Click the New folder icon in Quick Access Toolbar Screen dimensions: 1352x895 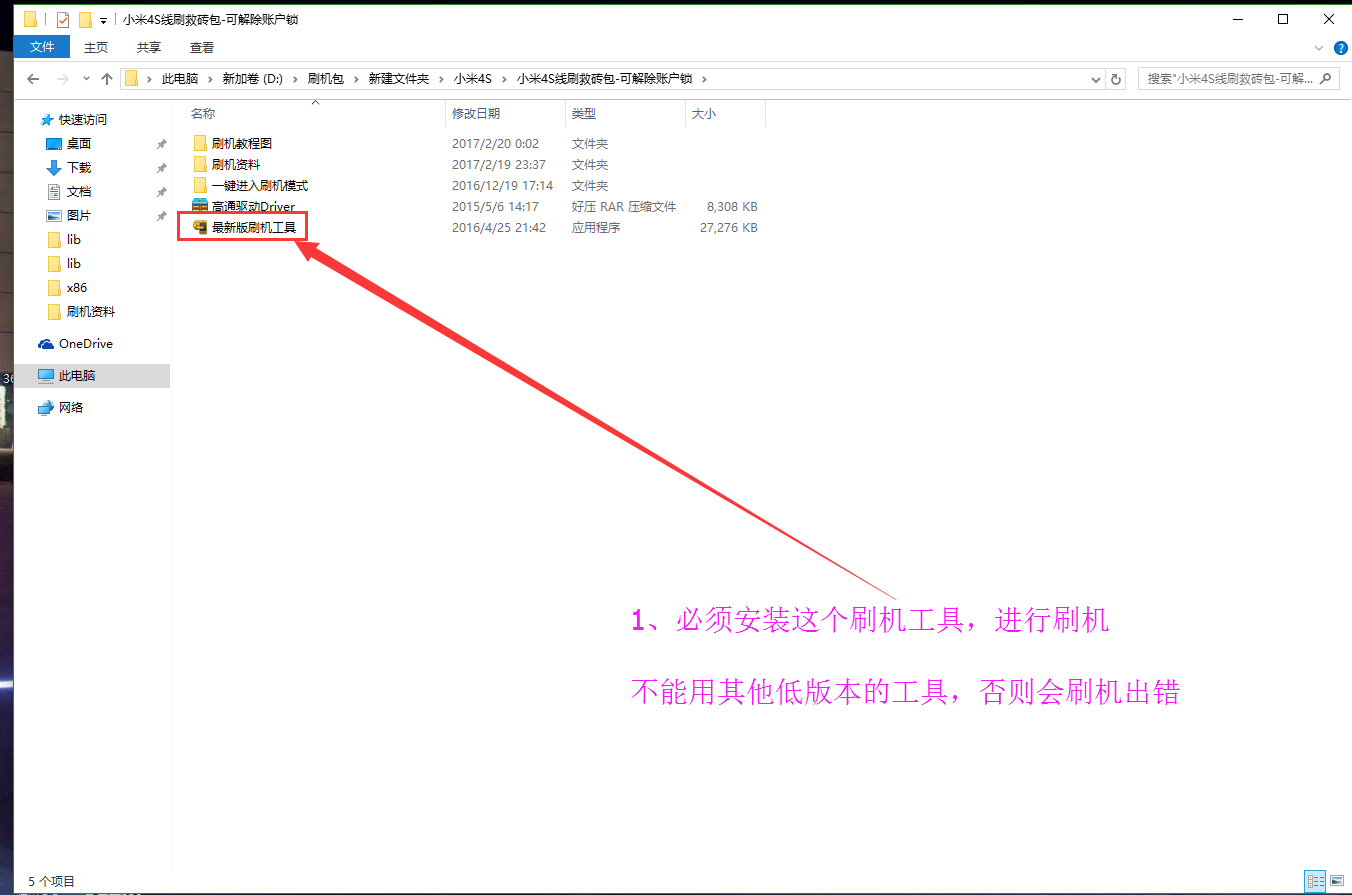85,18
